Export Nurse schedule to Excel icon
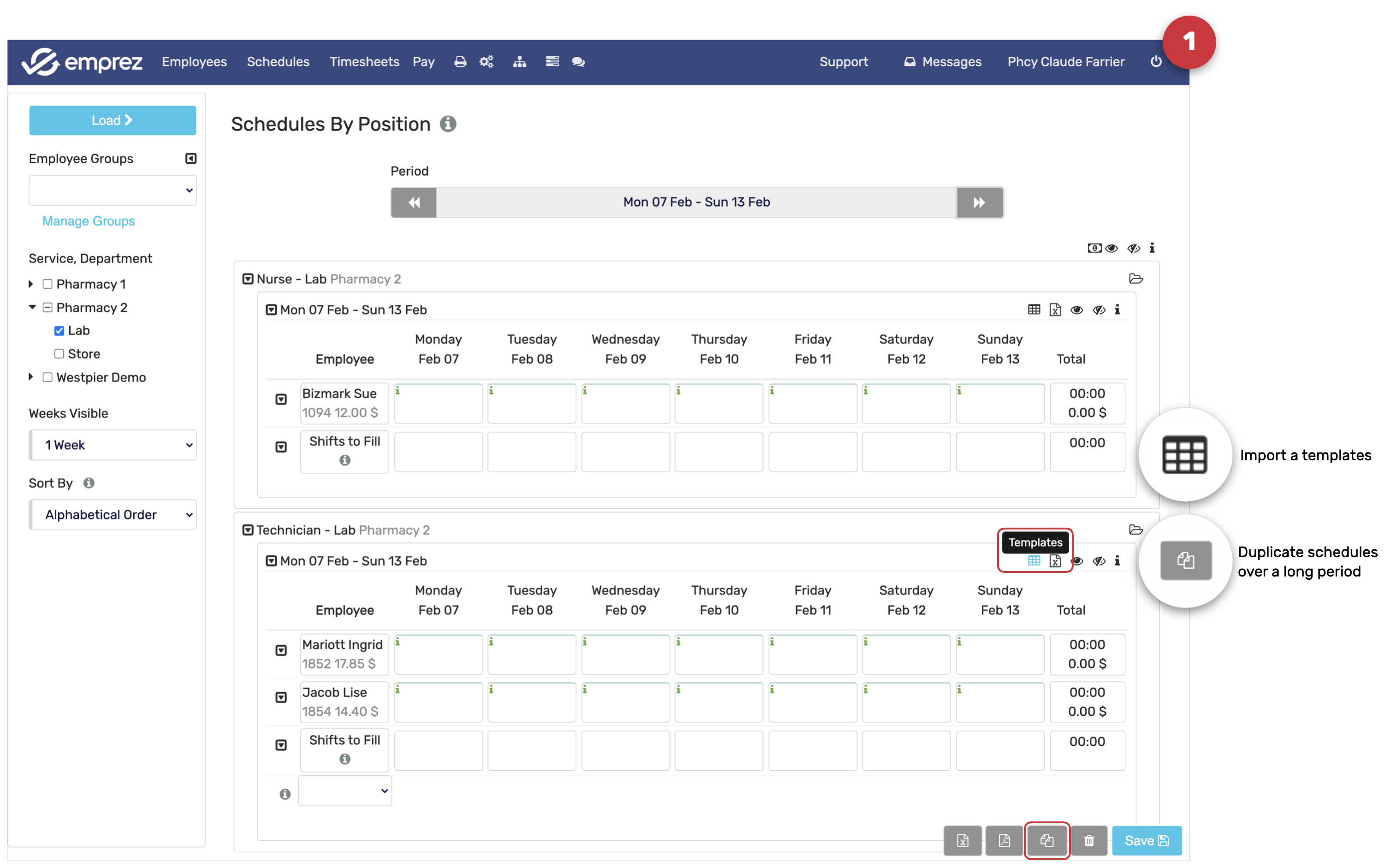The height and width of the screenshot is (868, 1391). point(1055,310)
